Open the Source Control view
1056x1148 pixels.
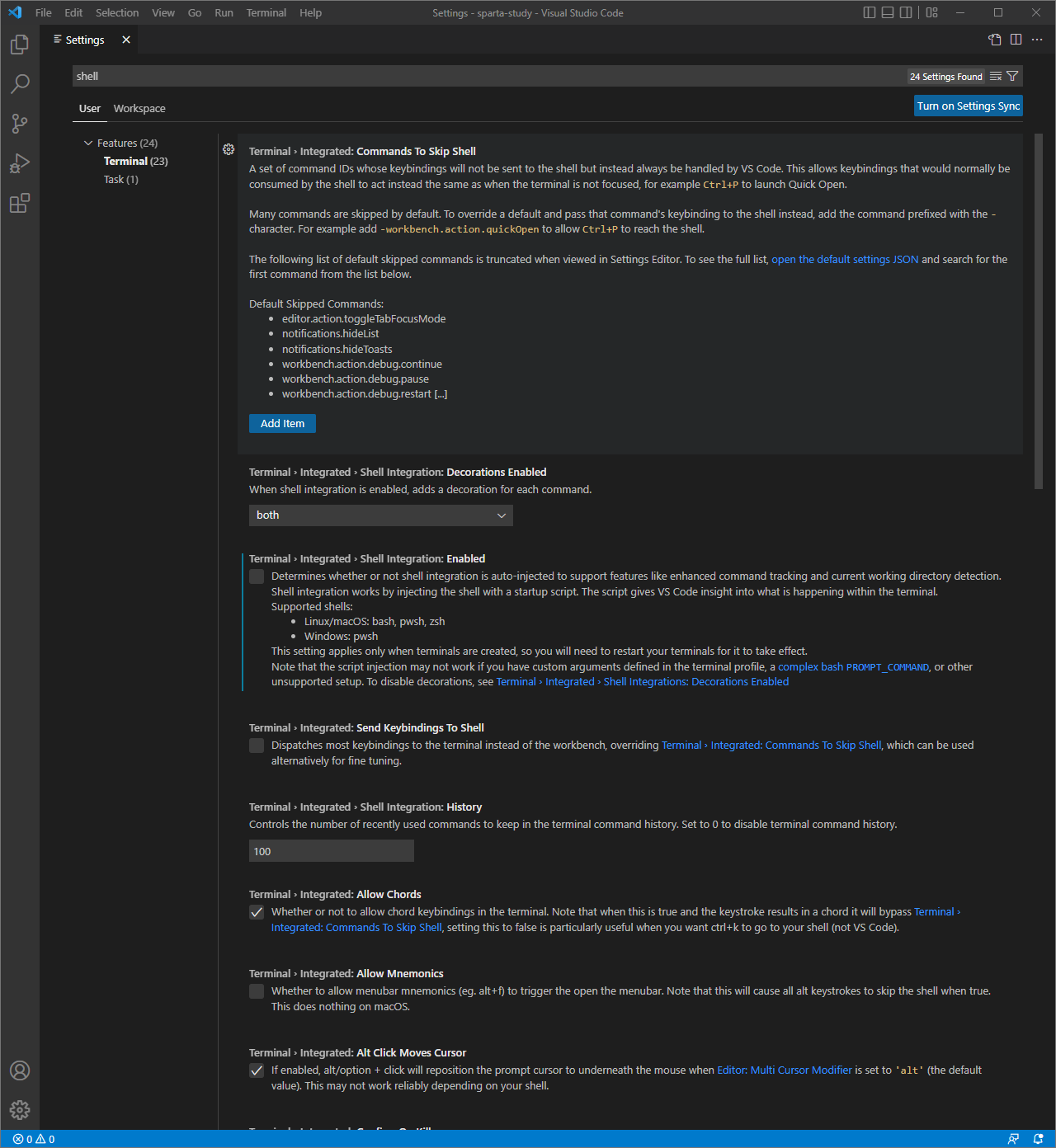(20, 124)
